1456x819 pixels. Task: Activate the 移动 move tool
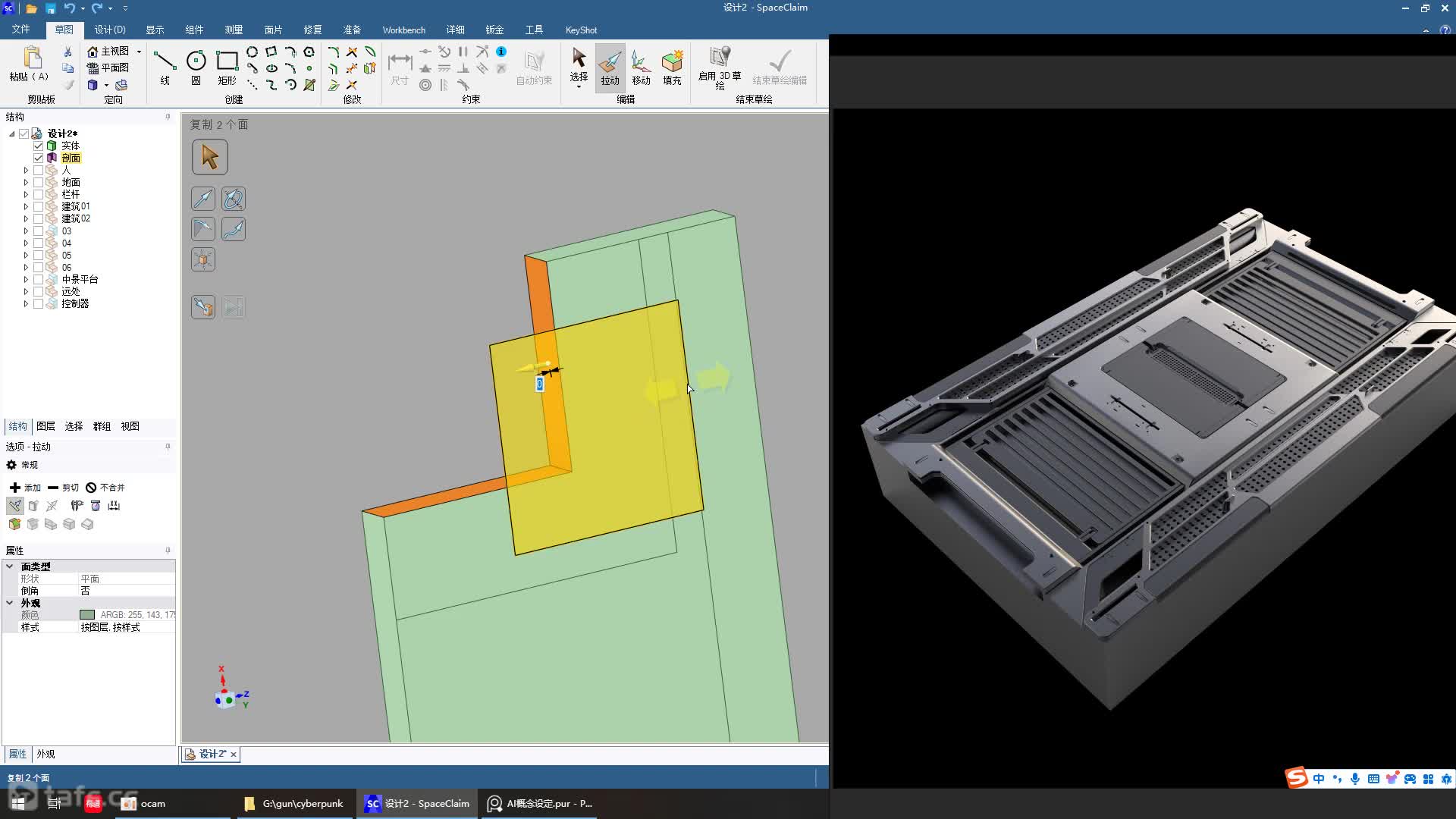point(641,67)
